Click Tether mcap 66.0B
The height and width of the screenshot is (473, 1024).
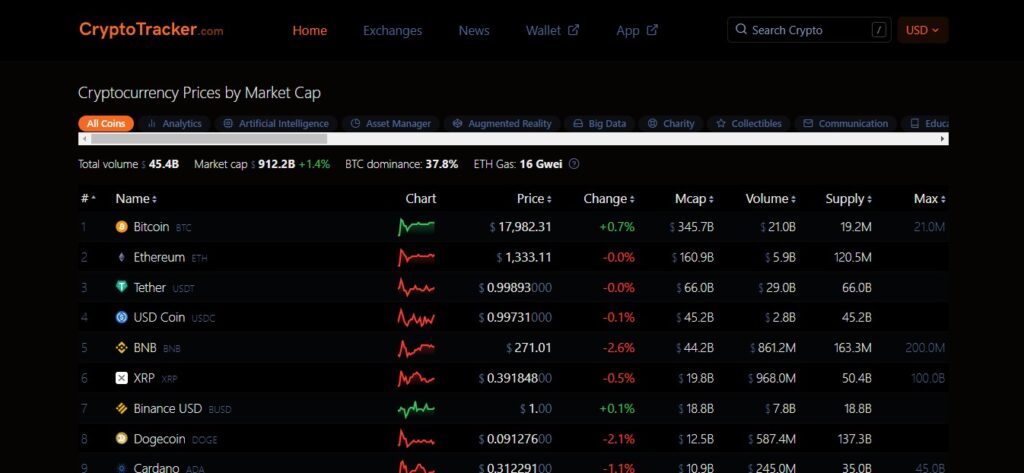pos(696,287)
